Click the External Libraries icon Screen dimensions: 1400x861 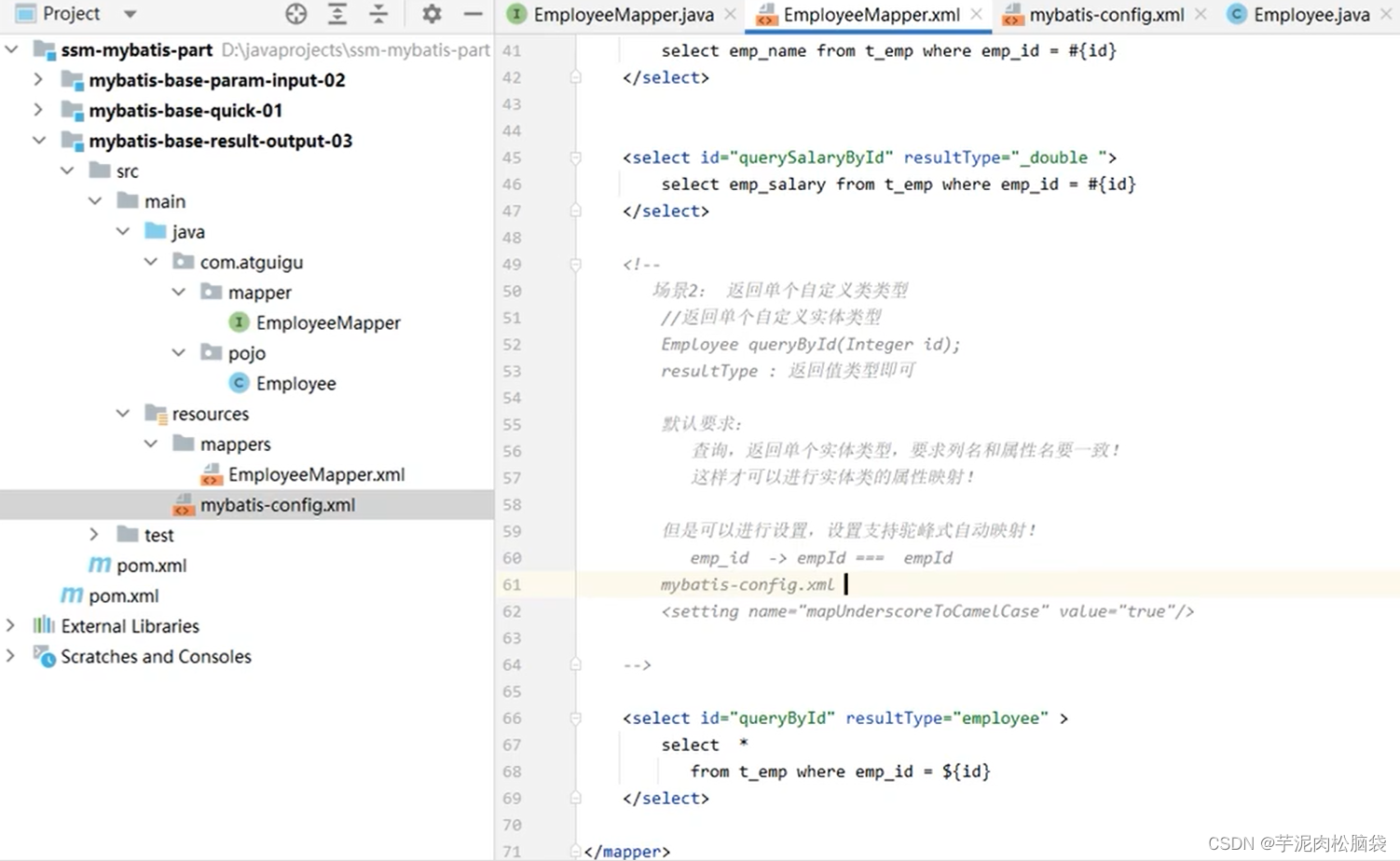pyautogui.click(x=44, y=625)
